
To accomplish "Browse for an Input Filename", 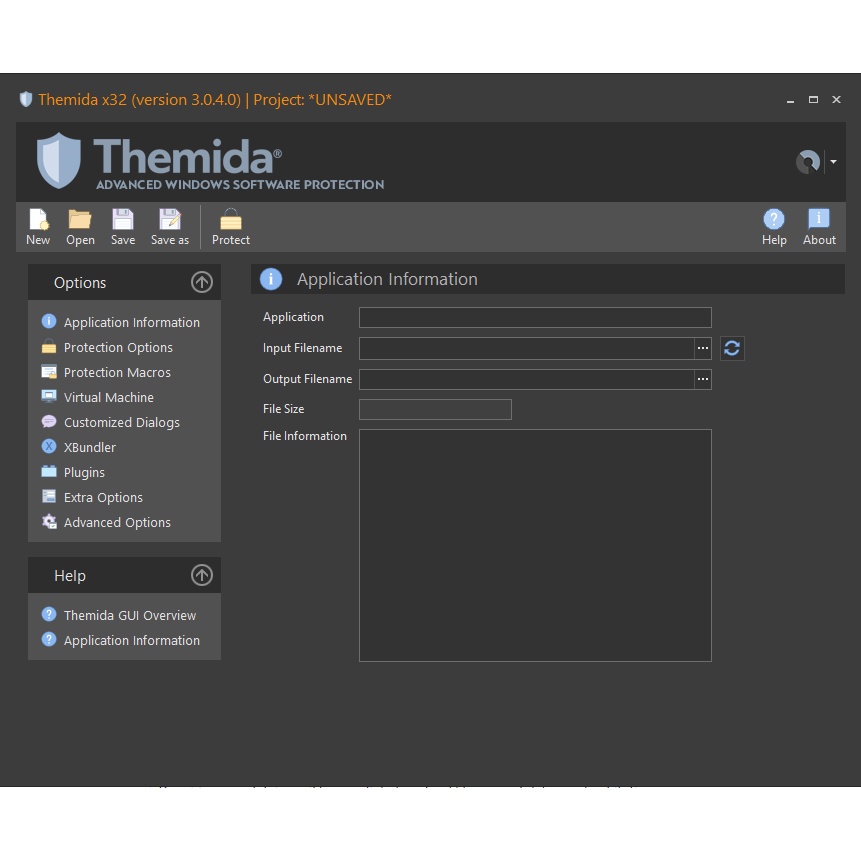I will pyautogui.click(x=703, y=348).
